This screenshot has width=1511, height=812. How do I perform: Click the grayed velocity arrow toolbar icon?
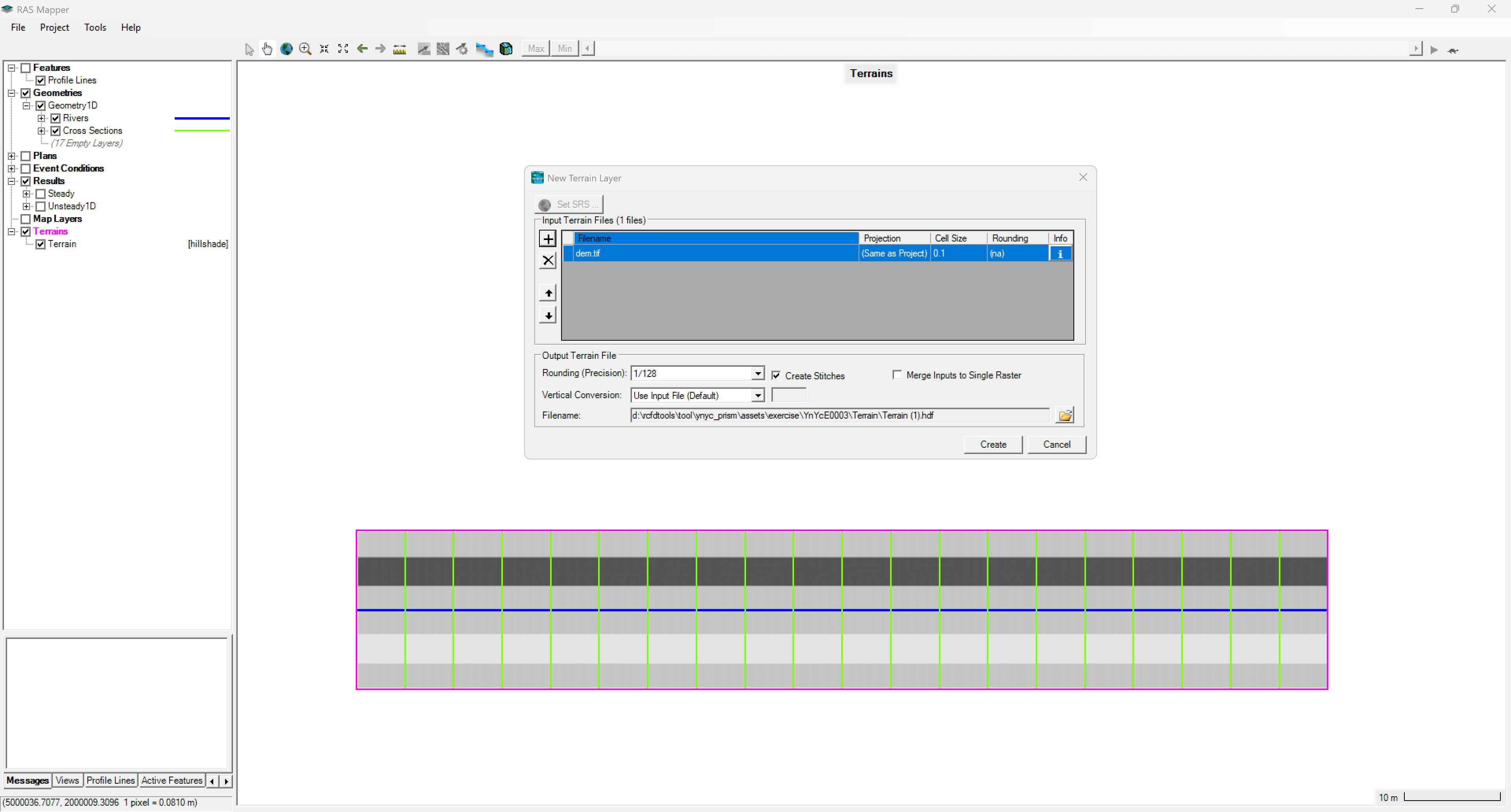point(423,49)
